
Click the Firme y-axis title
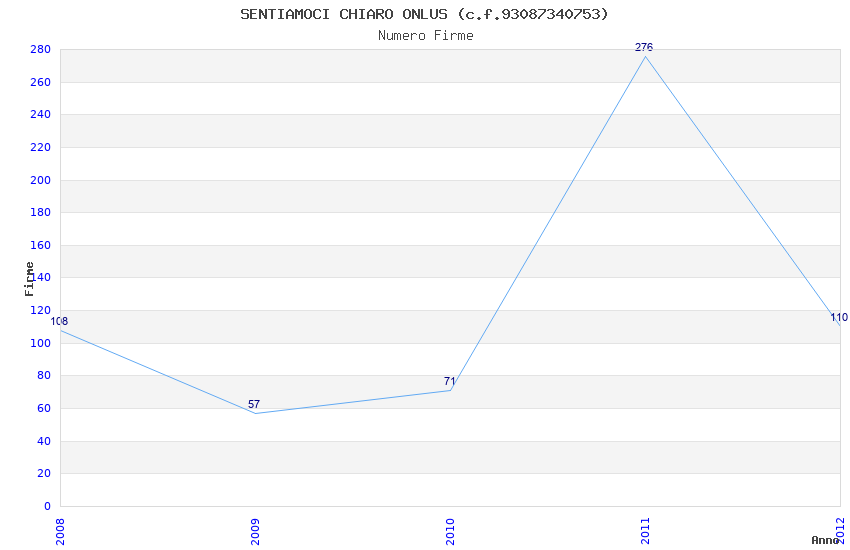pos(29,279)
